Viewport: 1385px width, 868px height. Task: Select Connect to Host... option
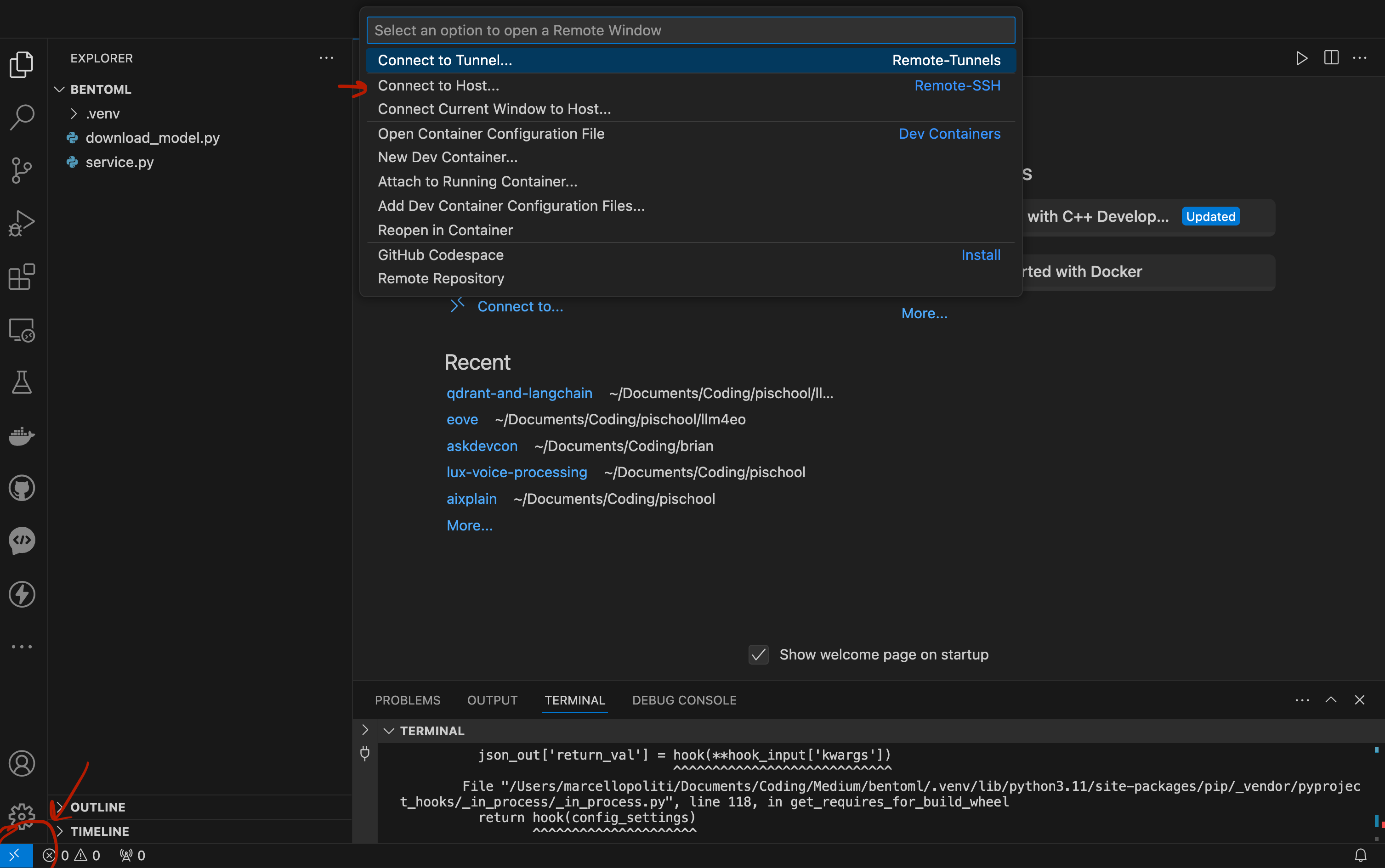(438, 85)
